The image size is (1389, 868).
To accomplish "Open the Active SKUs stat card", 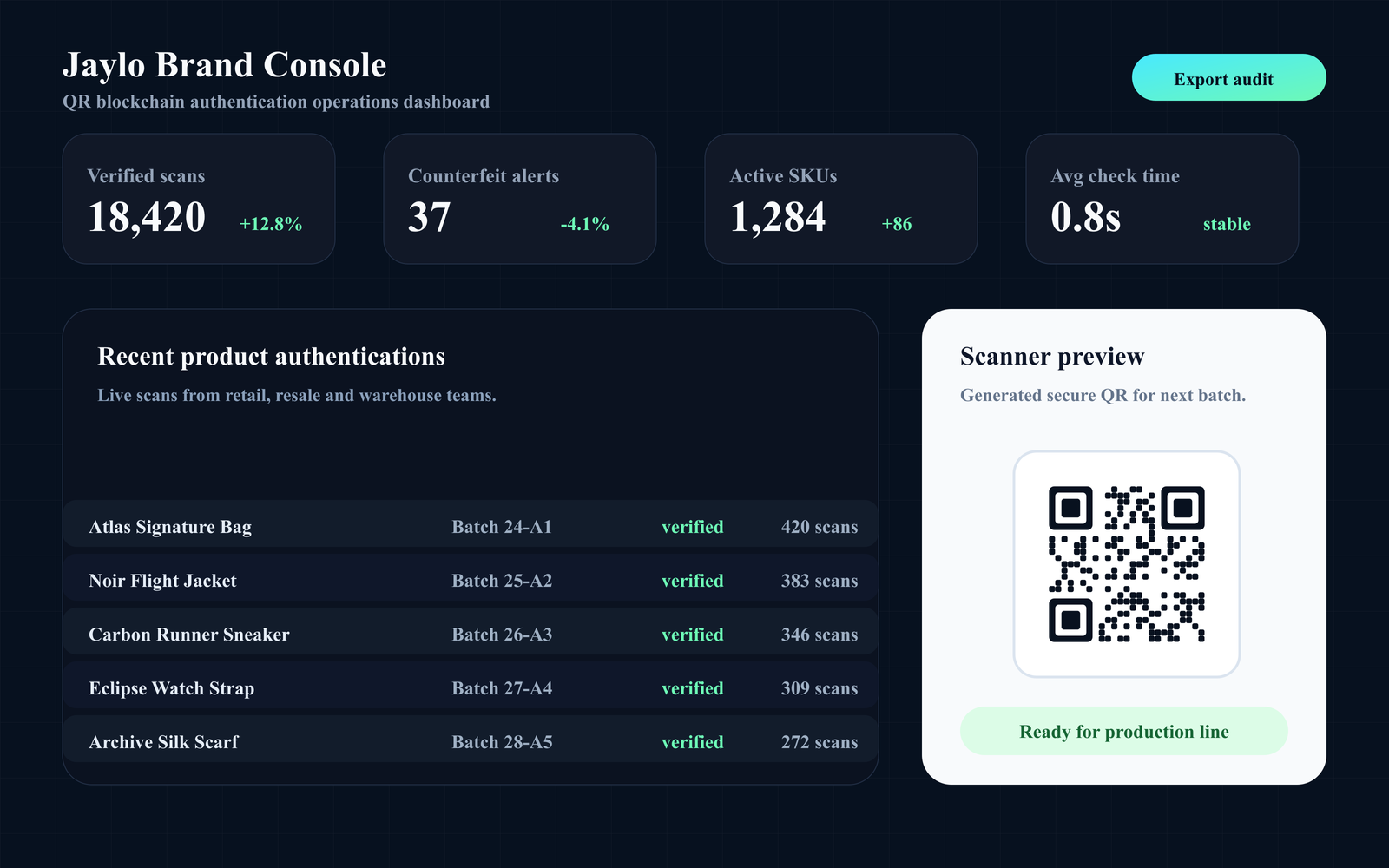I will (x=841, y=199).
